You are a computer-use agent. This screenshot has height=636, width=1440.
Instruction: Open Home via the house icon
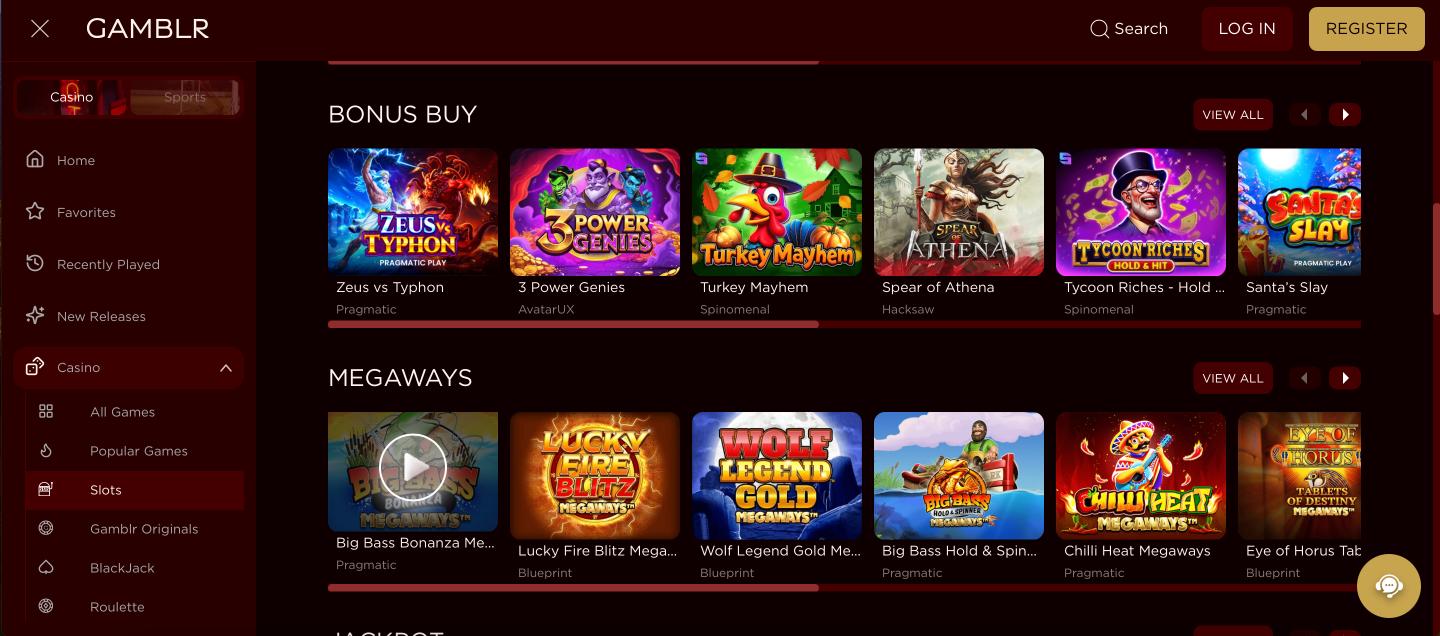pyautogui.click(x=35, y=159)
